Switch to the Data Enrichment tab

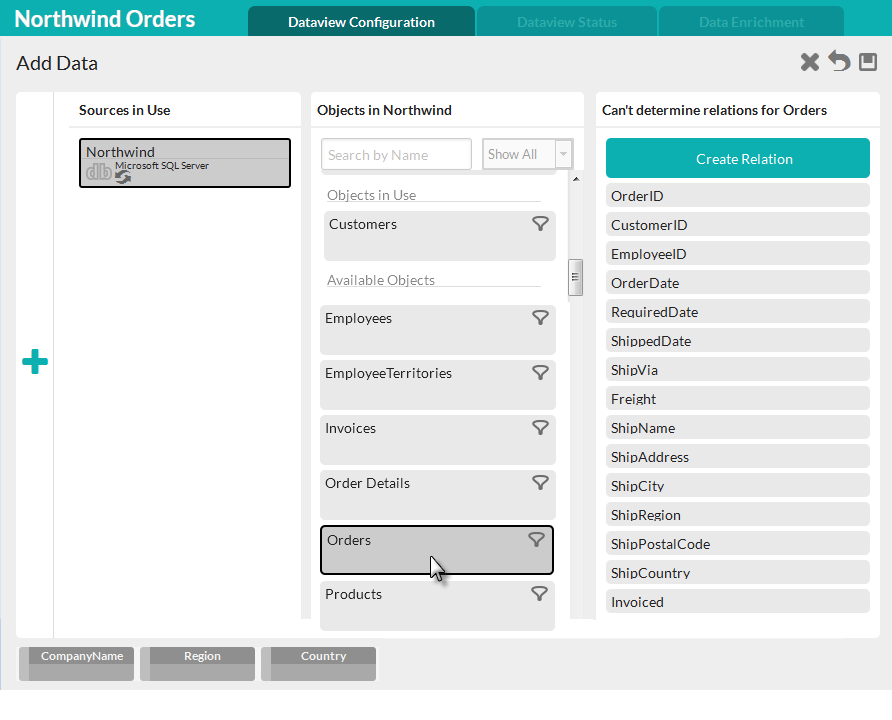[751, 22]
